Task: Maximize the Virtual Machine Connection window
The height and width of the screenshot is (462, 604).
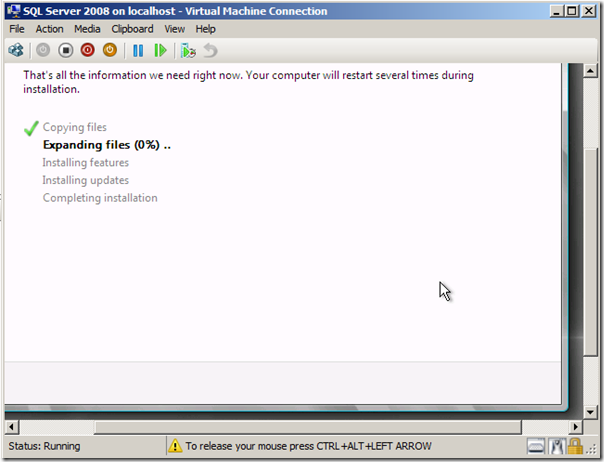Action: 572,11
